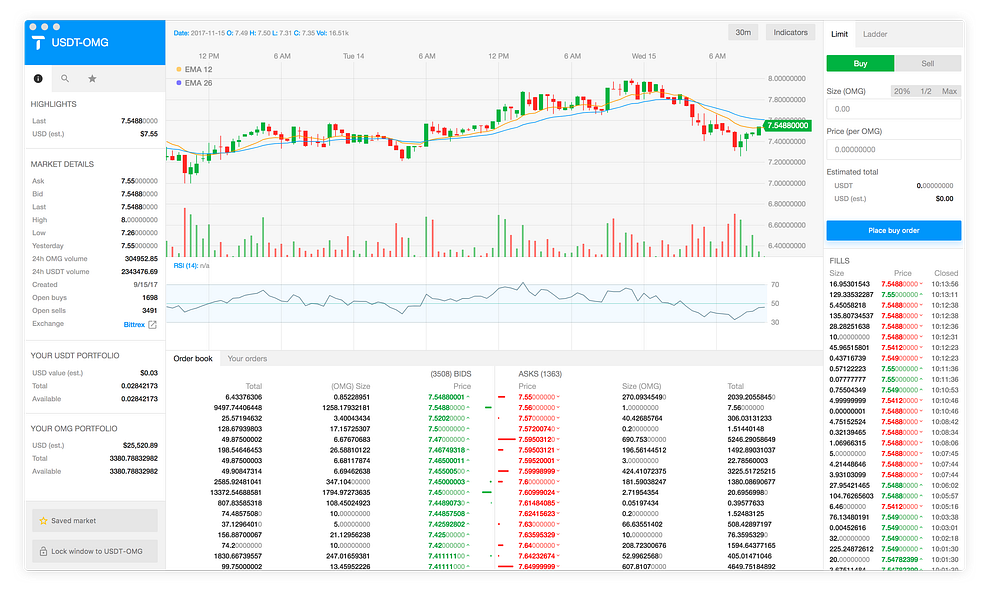Viewport: 989px width, 600px height.
Task: Focus the Price (per OMG) input field
Action: point(894,150)
